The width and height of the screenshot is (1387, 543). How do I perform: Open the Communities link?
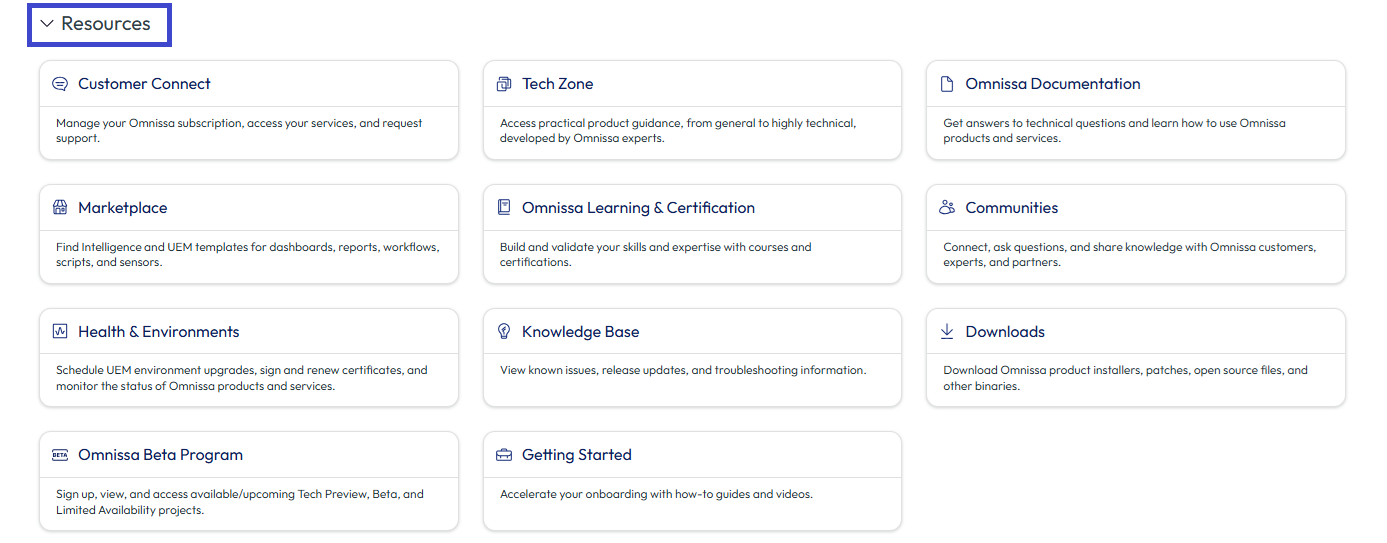1011,208
